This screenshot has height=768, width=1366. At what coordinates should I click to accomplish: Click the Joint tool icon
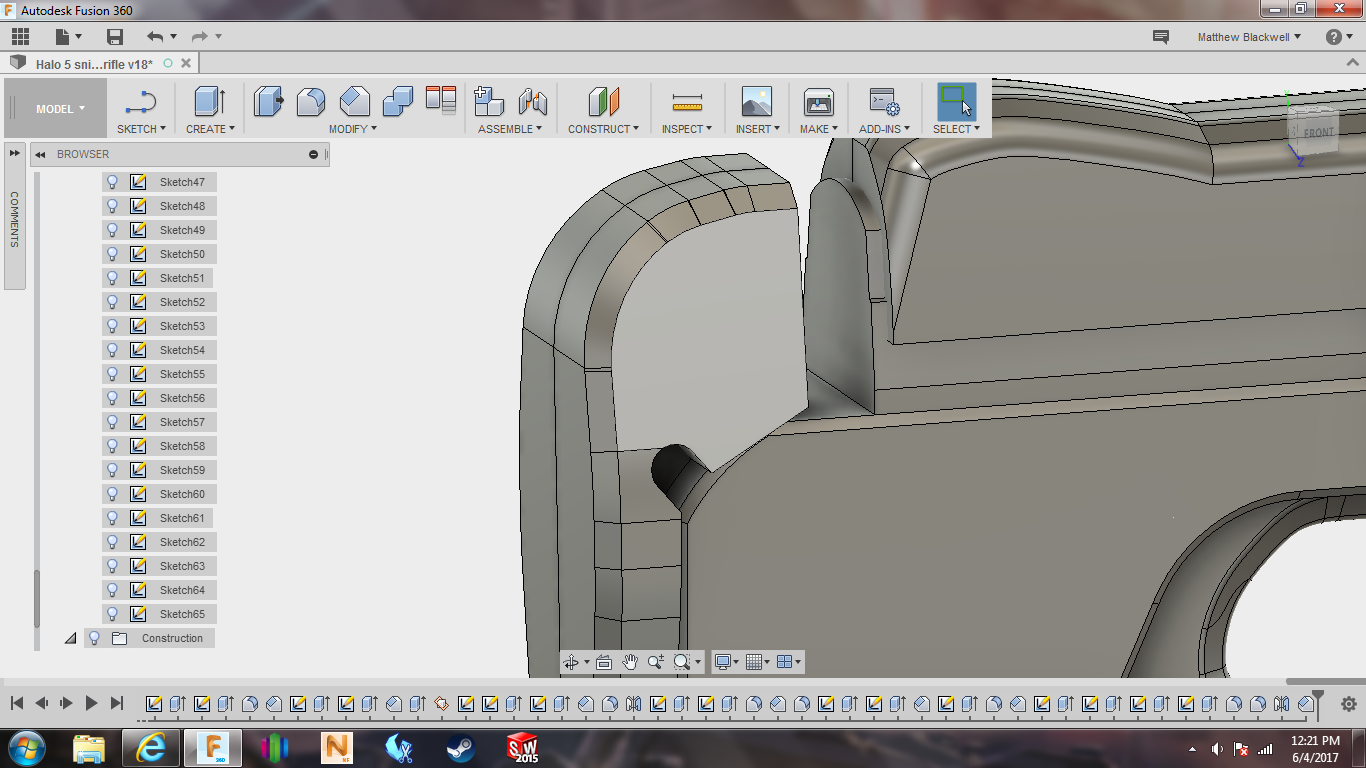point(532,102)
